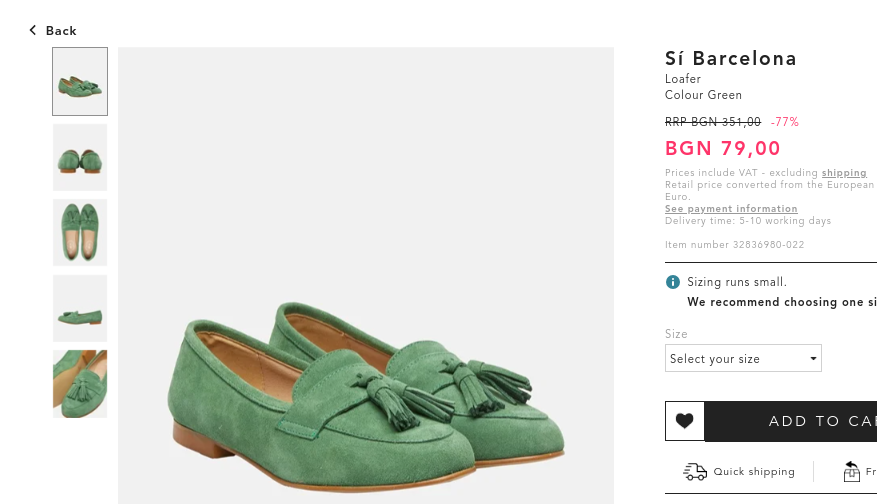Click the BGN 79,00 sale price
The height and width of the screenshot is (504, 877).
pos(723,149)
